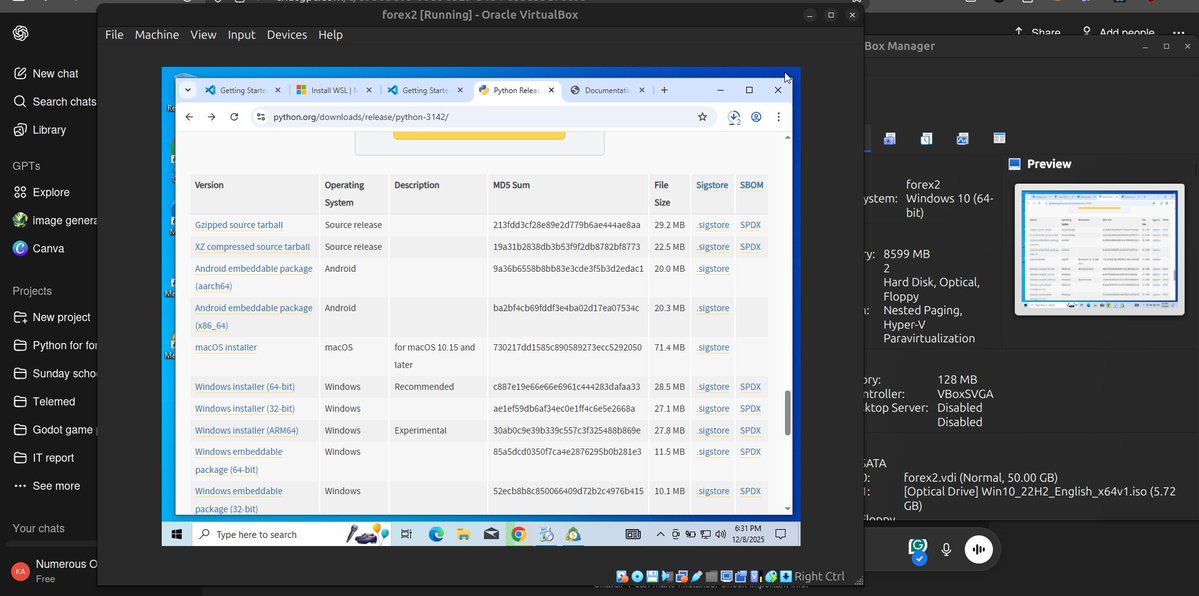Launch Microsoft Edge from the taskbar
The image size is (1199, 596).
coord(436,534)
